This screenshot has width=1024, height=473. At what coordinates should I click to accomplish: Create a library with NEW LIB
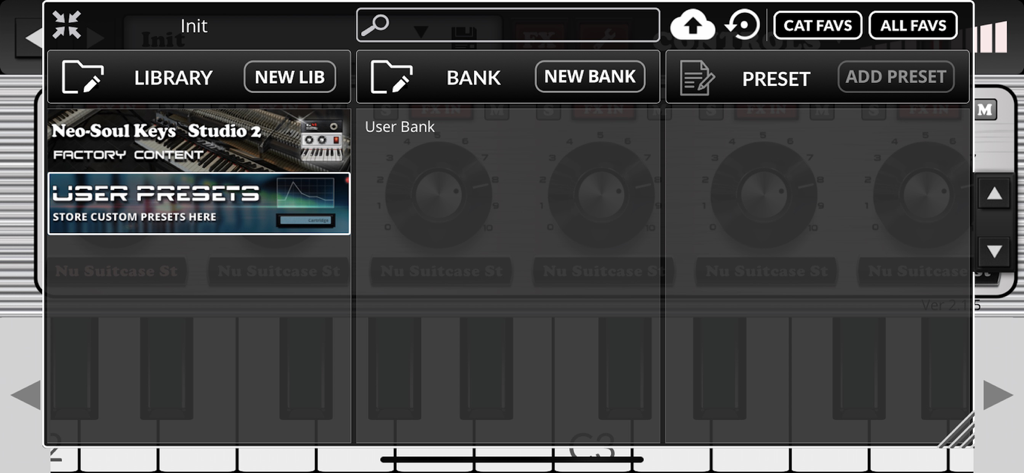(290, 77)
